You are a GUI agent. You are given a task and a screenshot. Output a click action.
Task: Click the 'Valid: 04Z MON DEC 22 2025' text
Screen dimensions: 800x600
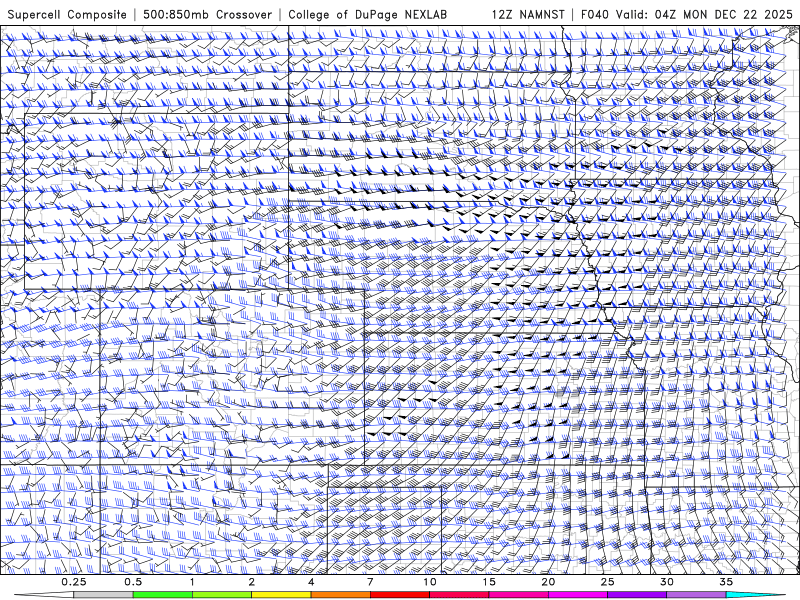(x=705, y=15)
